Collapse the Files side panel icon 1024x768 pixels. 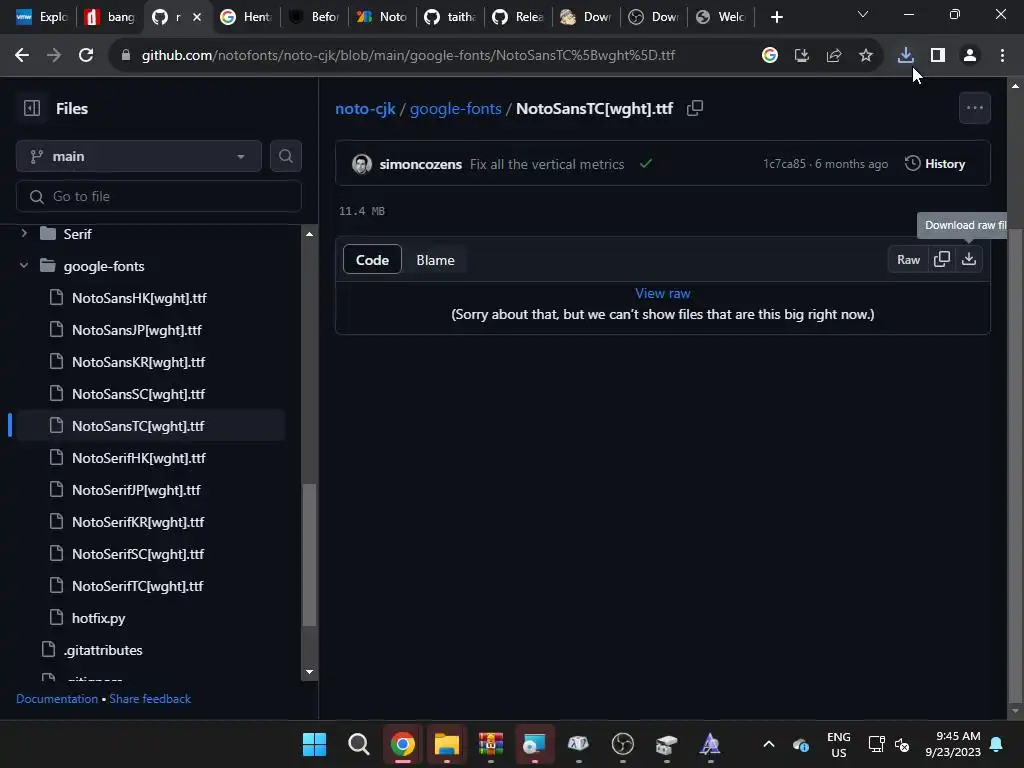[31, 108]
